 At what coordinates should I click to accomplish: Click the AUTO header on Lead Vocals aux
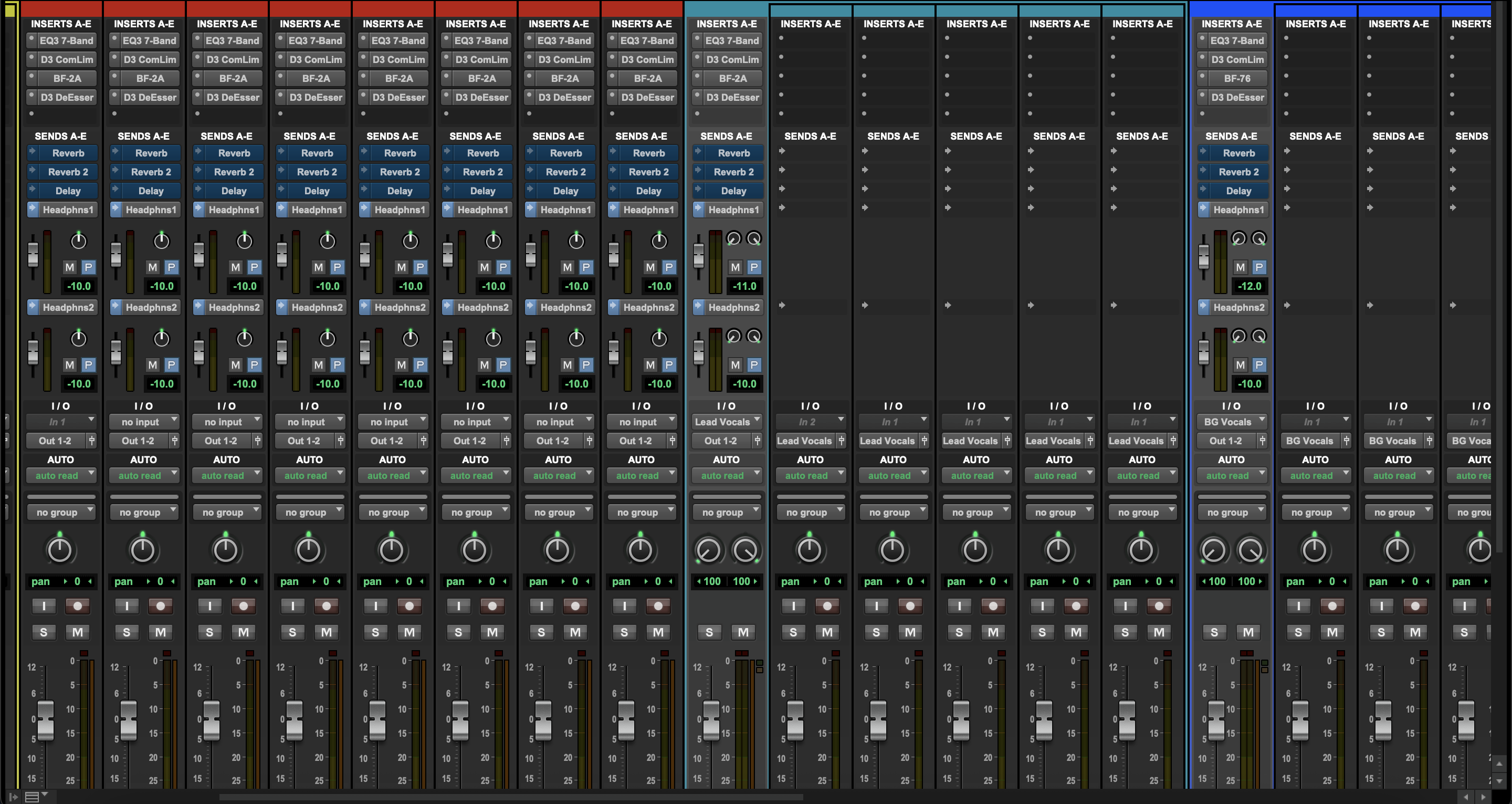pos(726,460)
